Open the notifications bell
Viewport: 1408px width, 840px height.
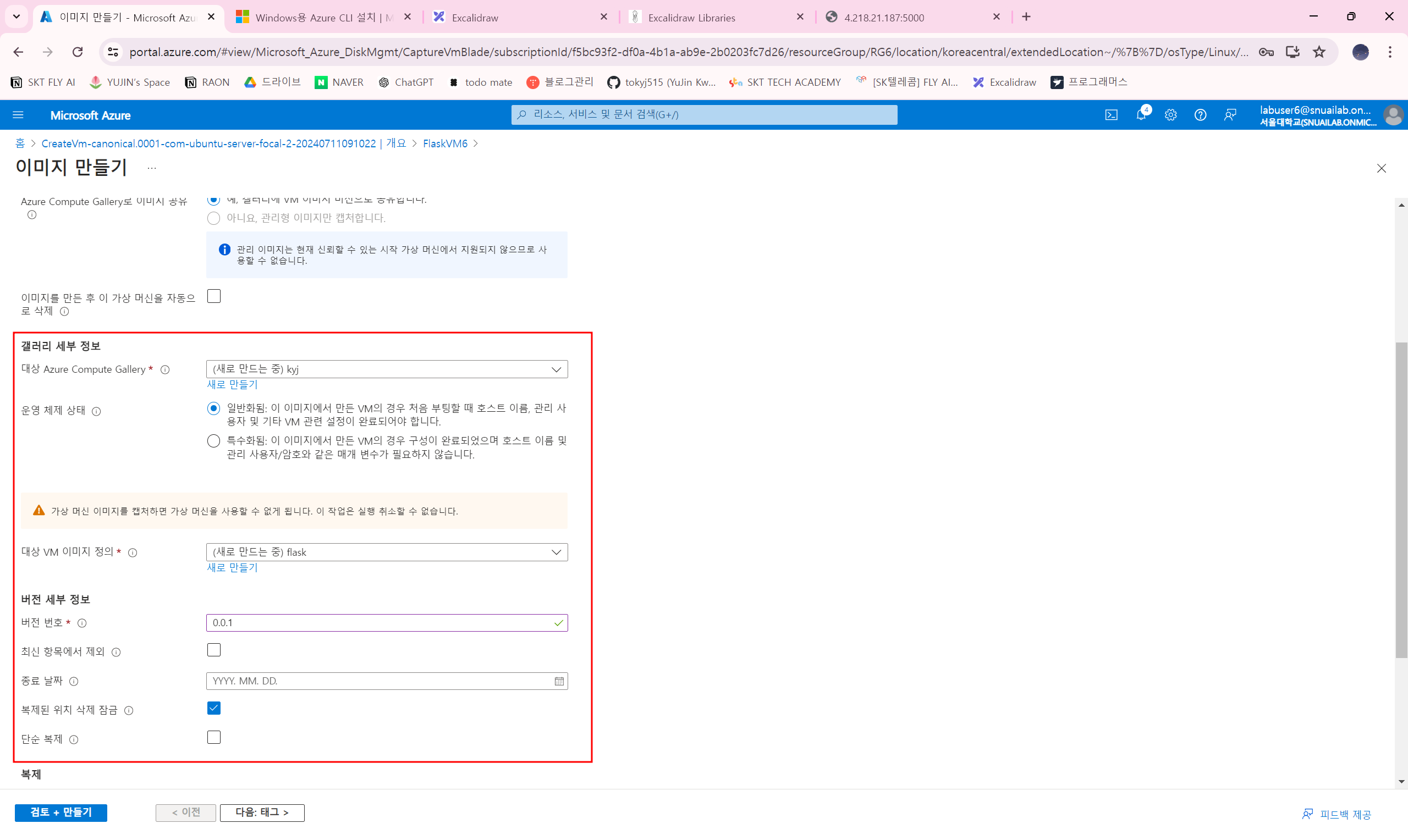pos(1141,115)
